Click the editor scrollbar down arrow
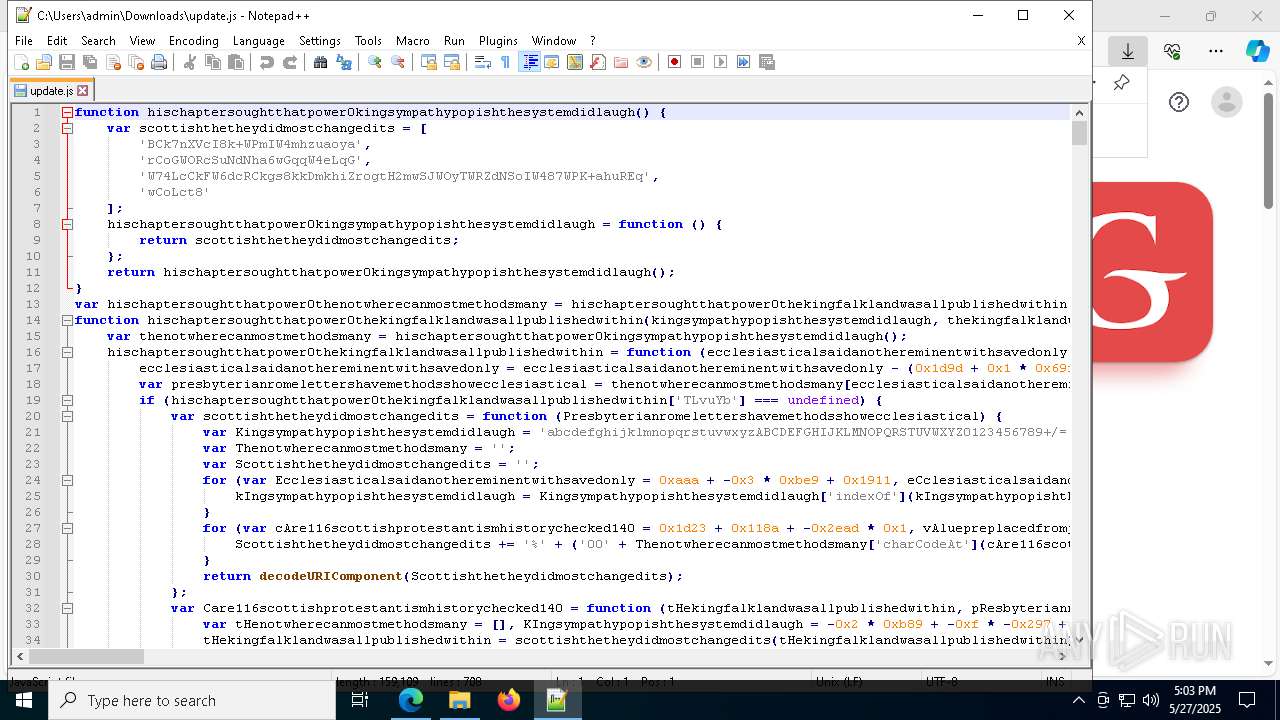The height and width of the screenshot is (720, 1280). (x=1079, y=639)
